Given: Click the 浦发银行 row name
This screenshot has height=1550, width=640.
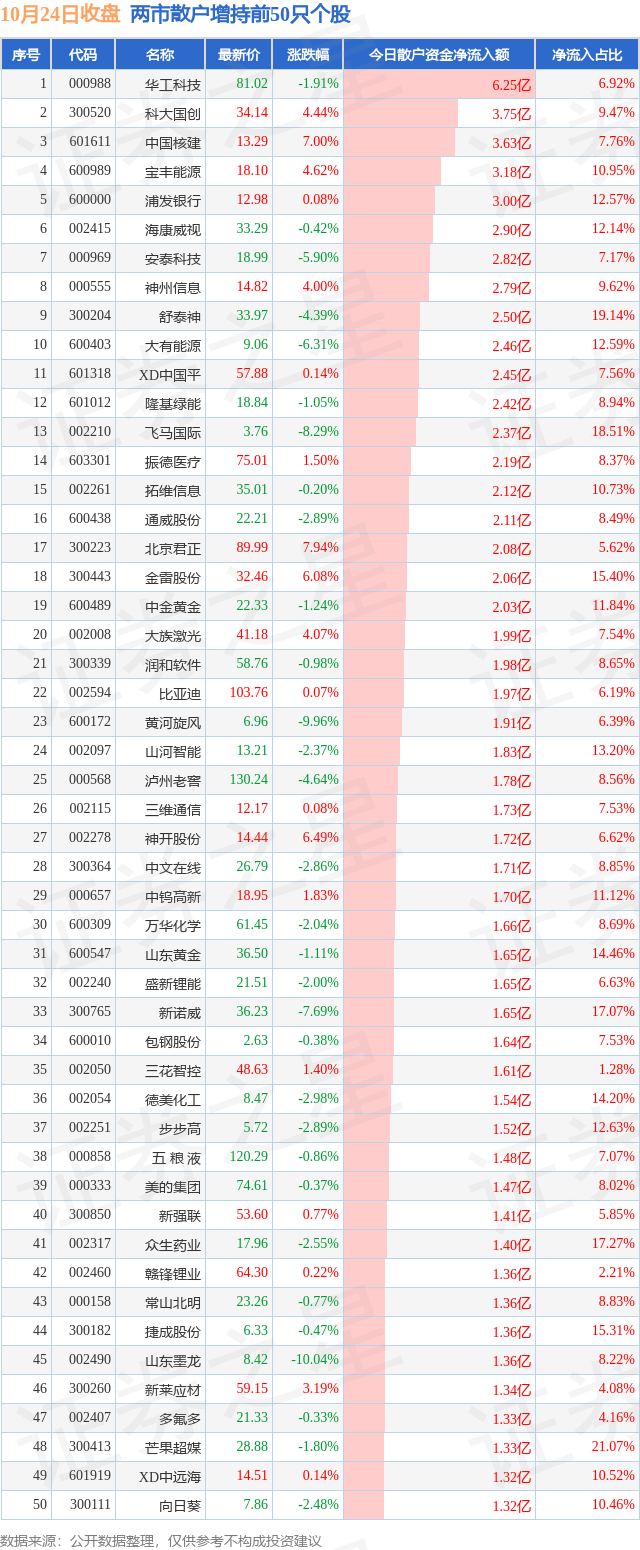Looking at the screenshot, I should [173, 200].
